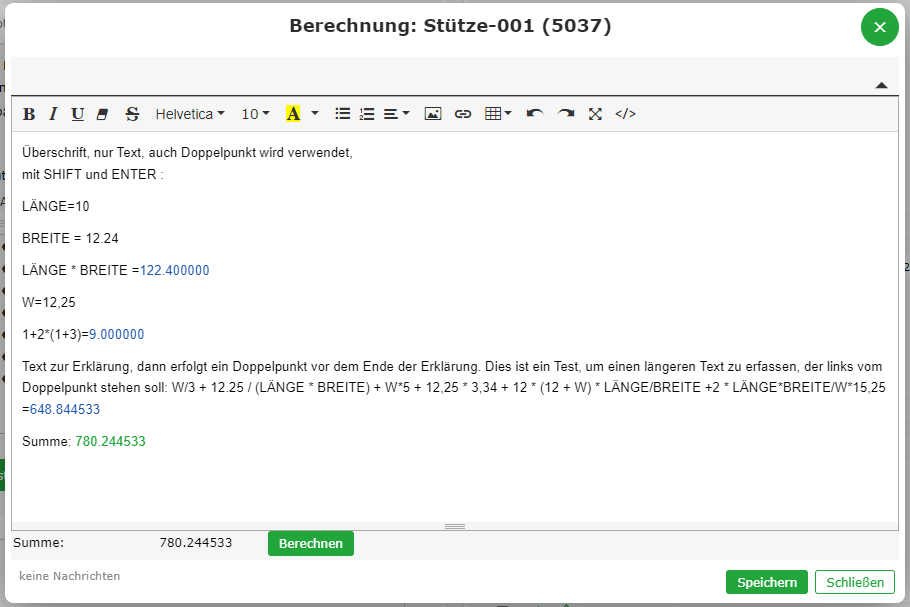Image resolution: width=910 pixels, height=607 pixels.
Task: Toggle italic text formatting
Action: (x=53, y=114)
